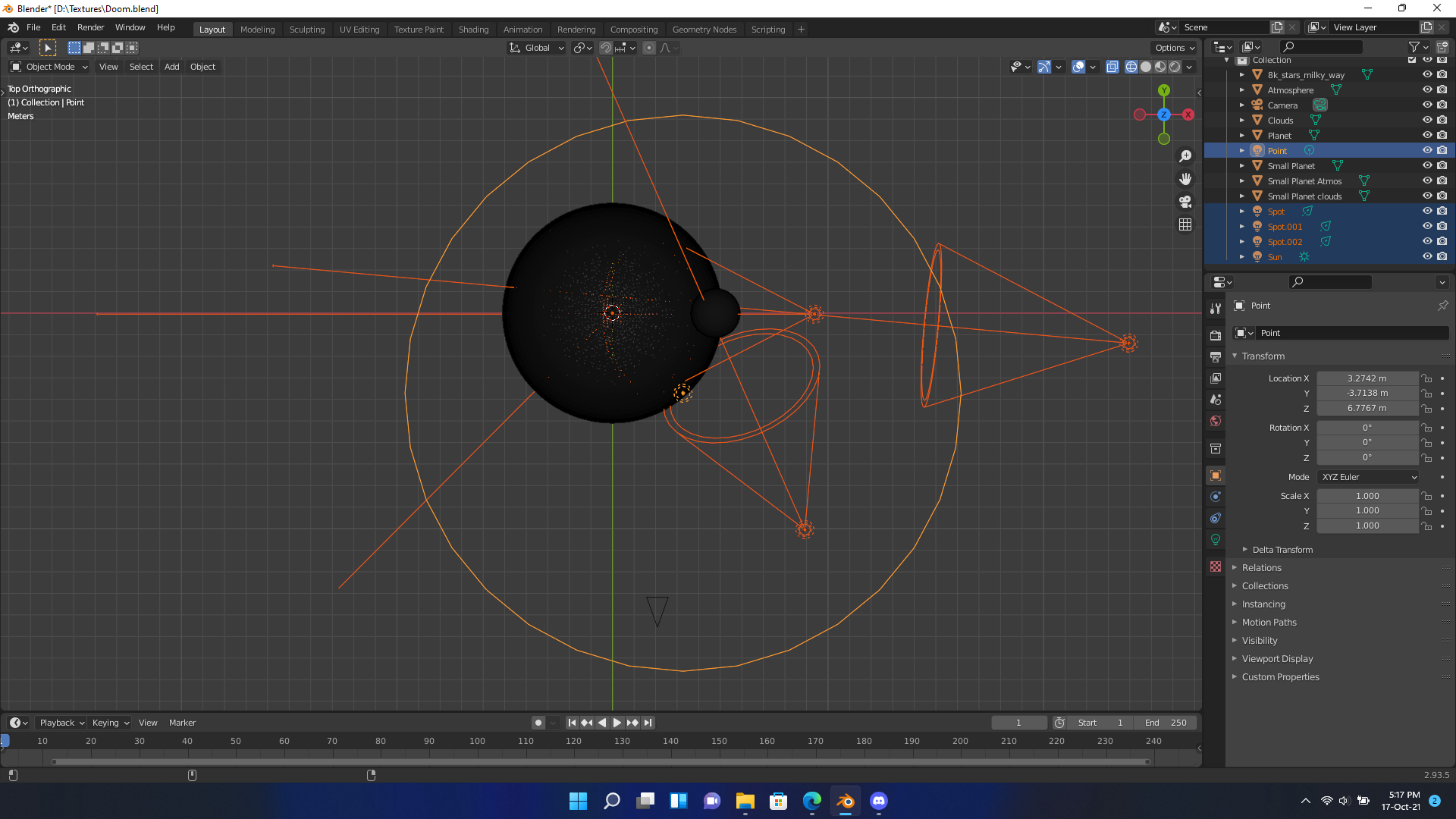Screen dimensions: 1456x819
Task: Lock the Location X value
Action: click(x=1426, y=378)
